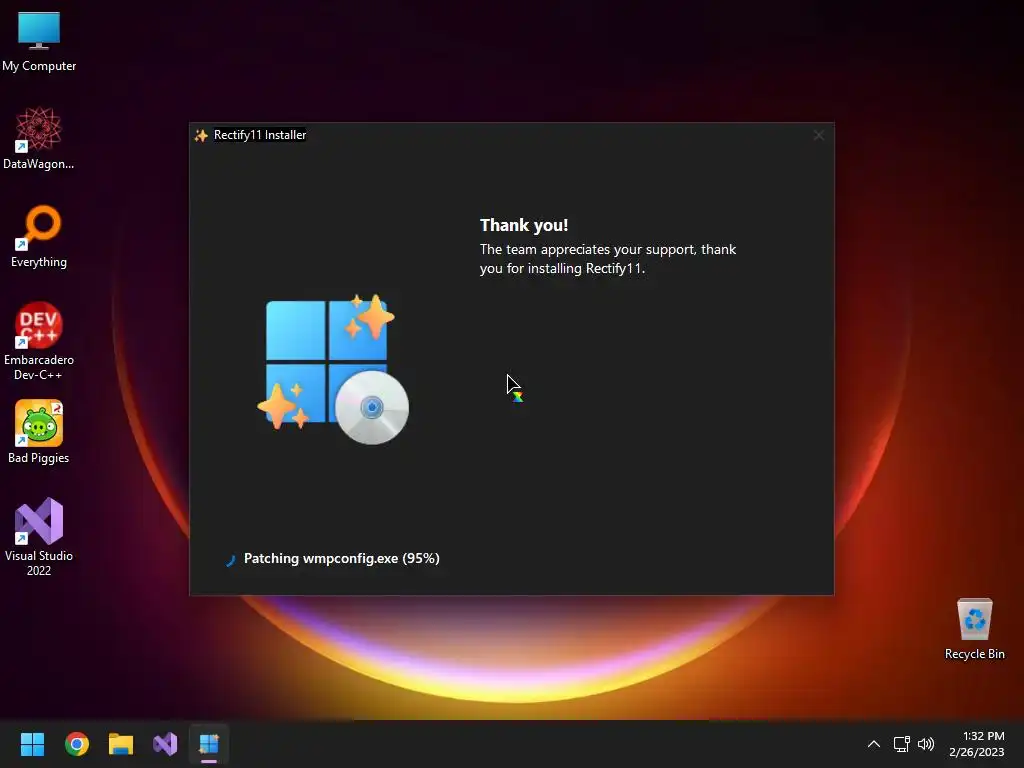Image resolution: width=1024 pixels, height=768 pixels.
Task: Click the Thank you! heading
Action: tap(524, 225)
